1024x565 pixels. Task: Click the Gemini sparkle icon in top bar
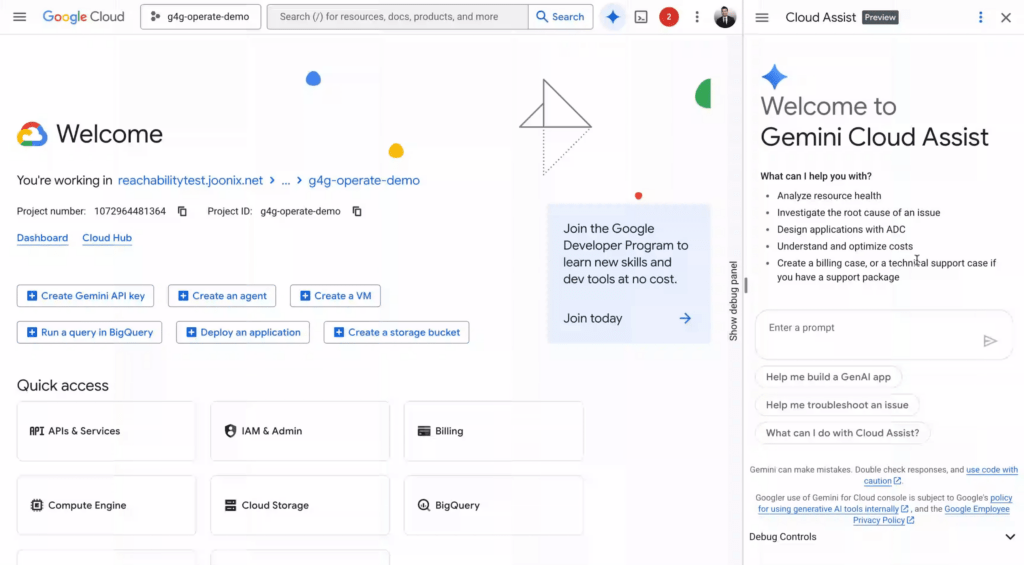pos(613,17)
